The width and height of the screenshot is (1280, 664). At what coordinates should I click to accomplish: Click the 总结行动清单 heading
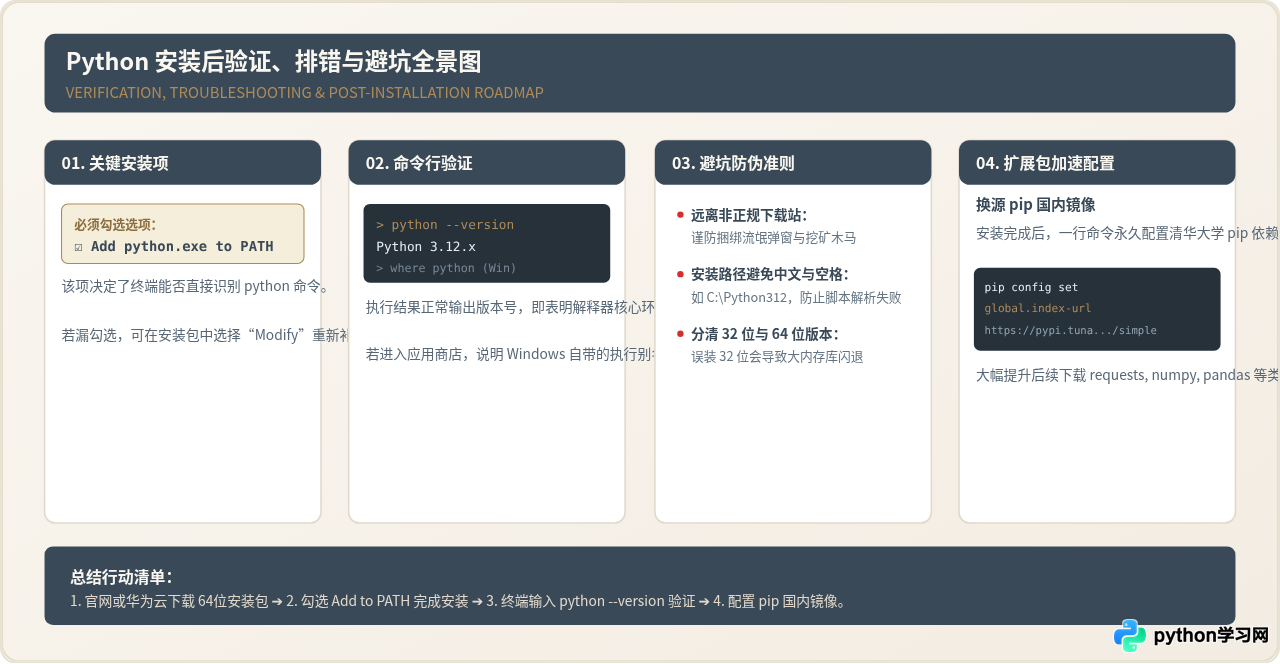pos(122,577)
